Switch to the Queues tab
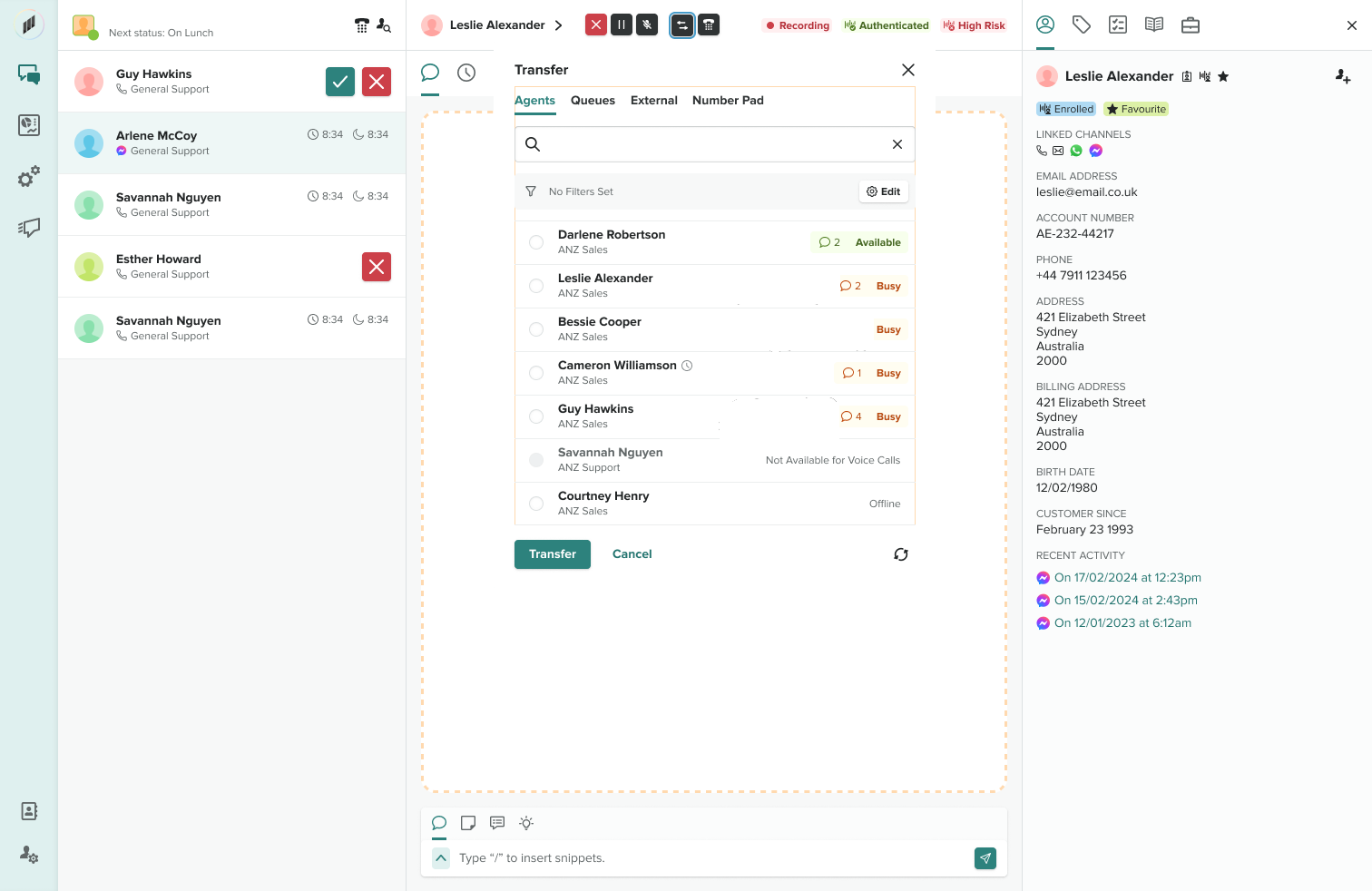This screenshot has width=1372, height=891. click(x=593, y=101)
